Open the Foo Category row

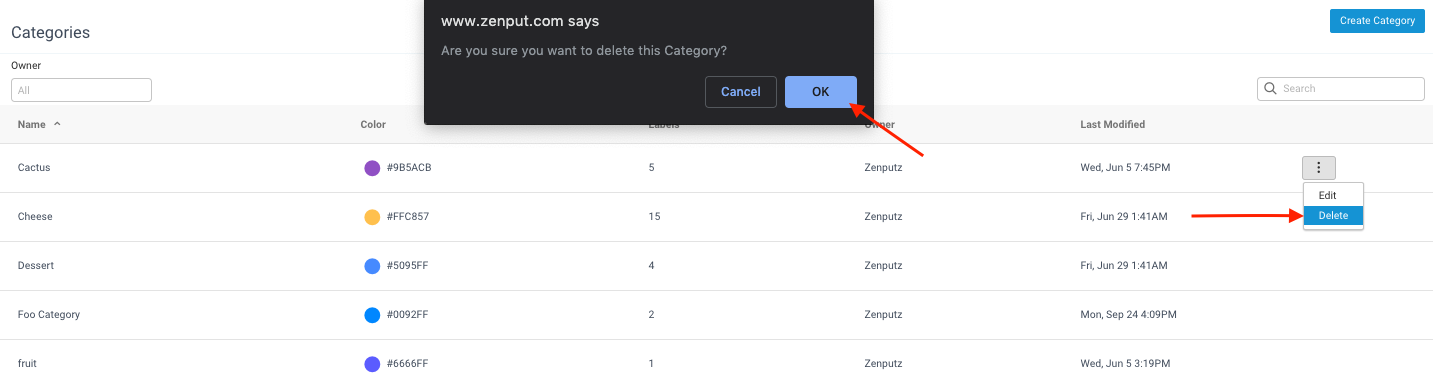click(x=716, y=315)
